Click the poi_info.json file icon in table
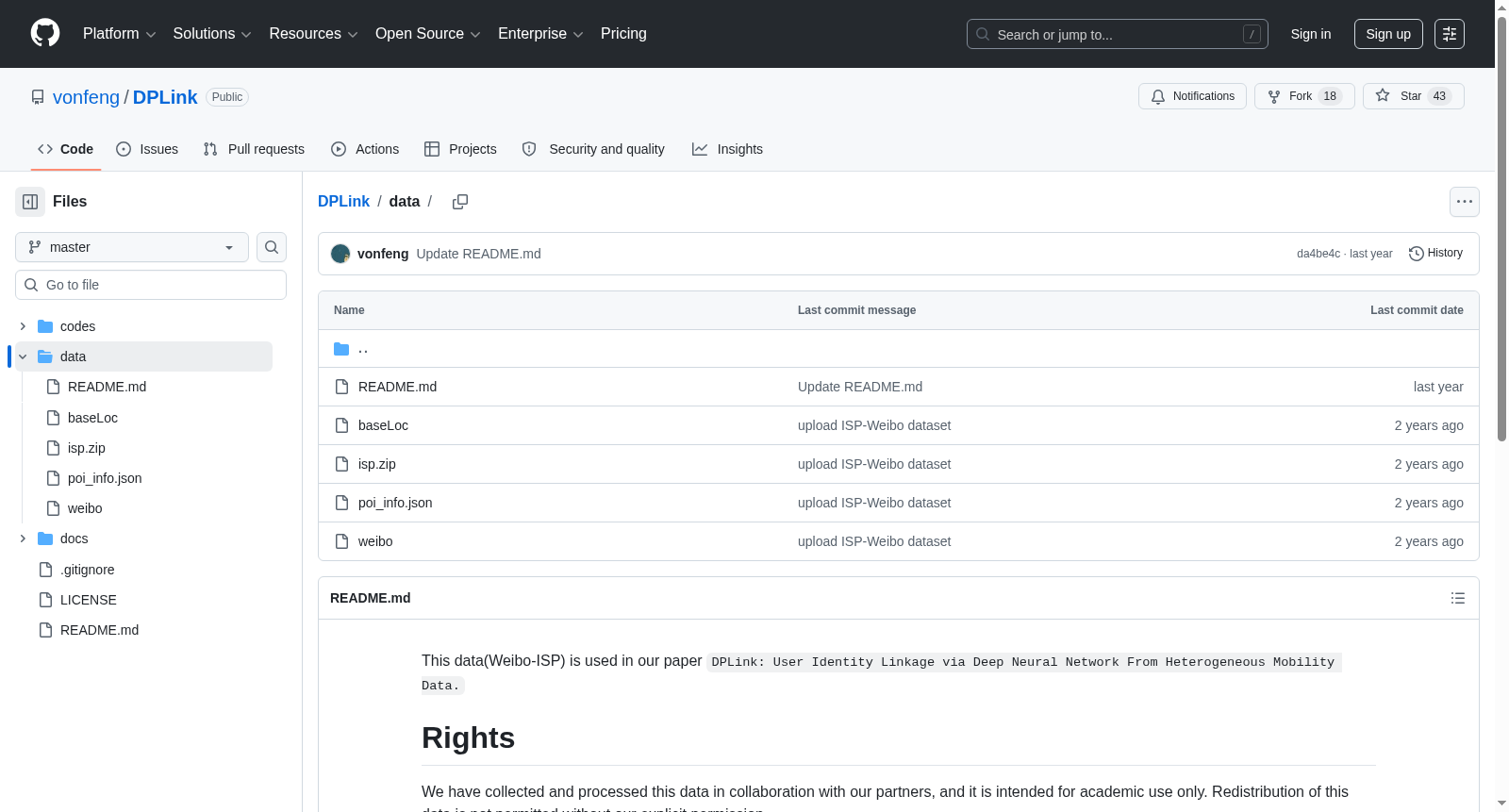The image size is (1509, 812). (341, 503)
